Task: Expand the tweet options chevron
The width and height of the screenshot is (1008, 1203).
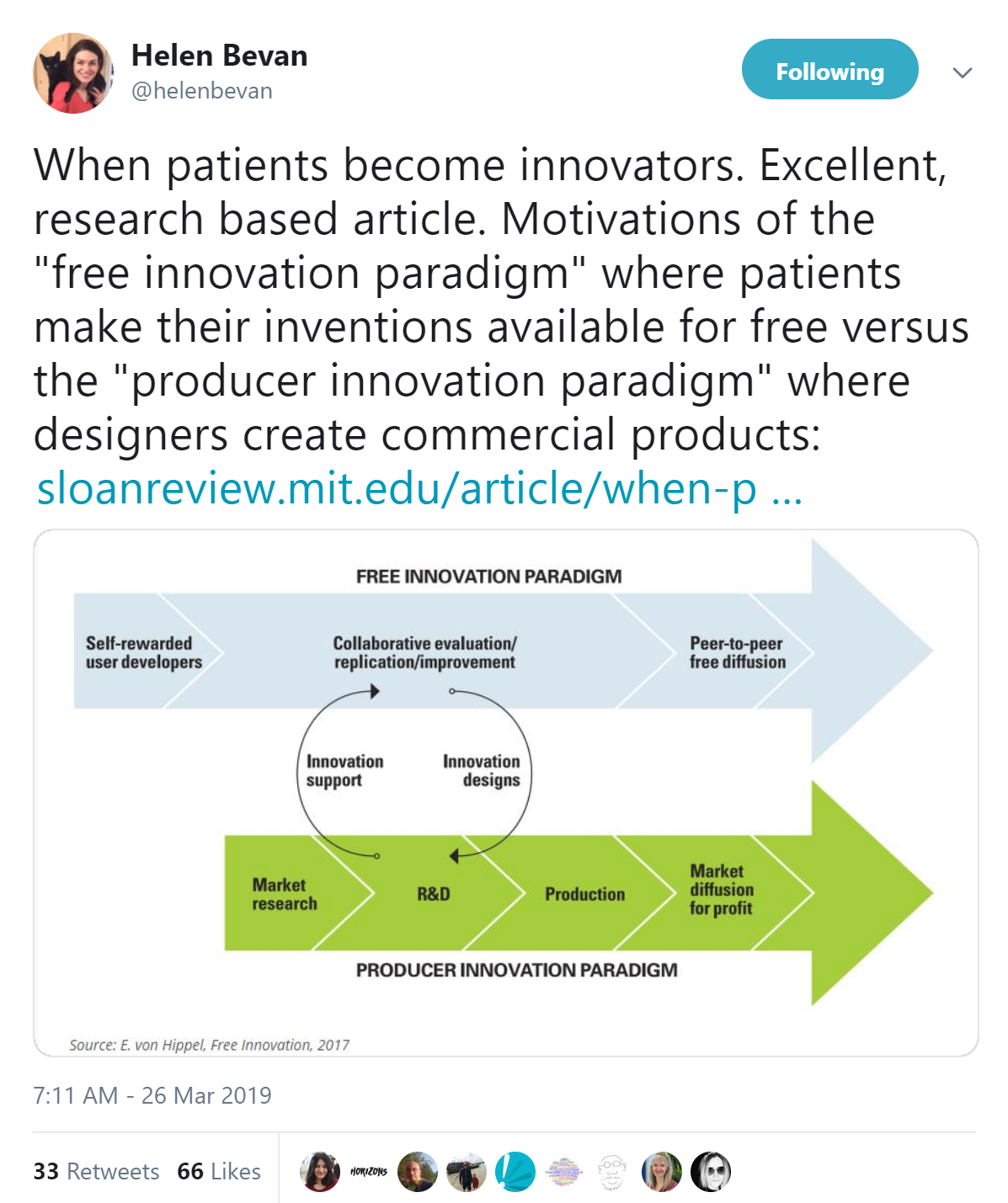Action: [962, 72]
